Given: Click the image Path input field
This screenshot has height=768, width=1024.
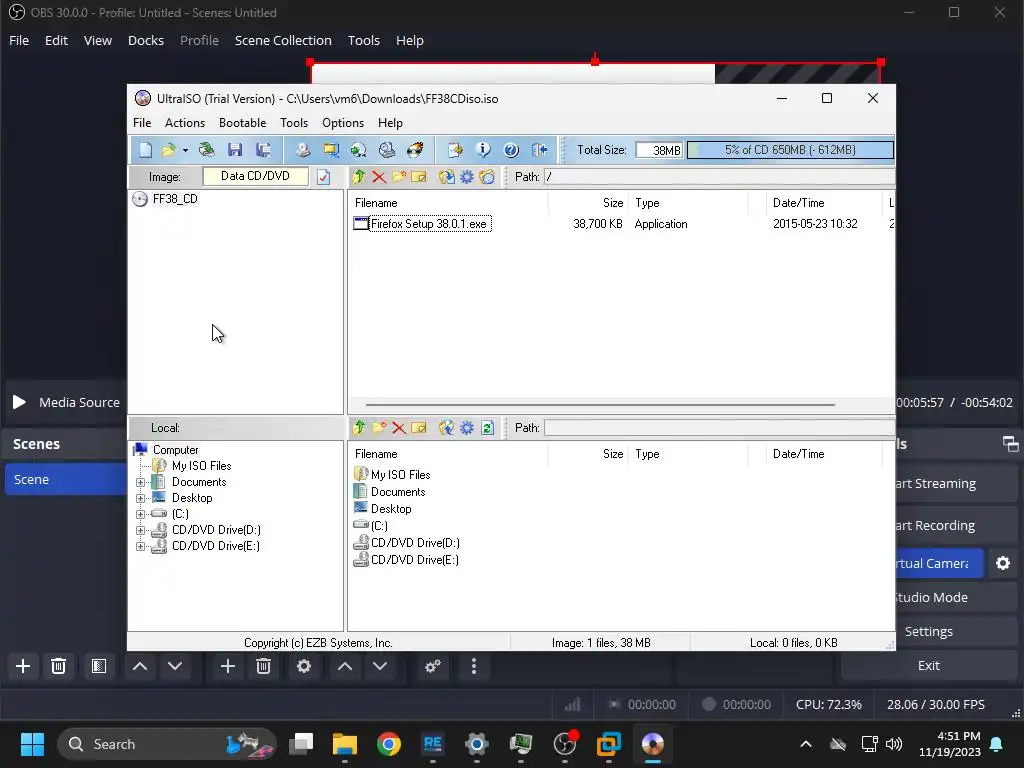Looking at the screenshot, I should pos(719,177).
